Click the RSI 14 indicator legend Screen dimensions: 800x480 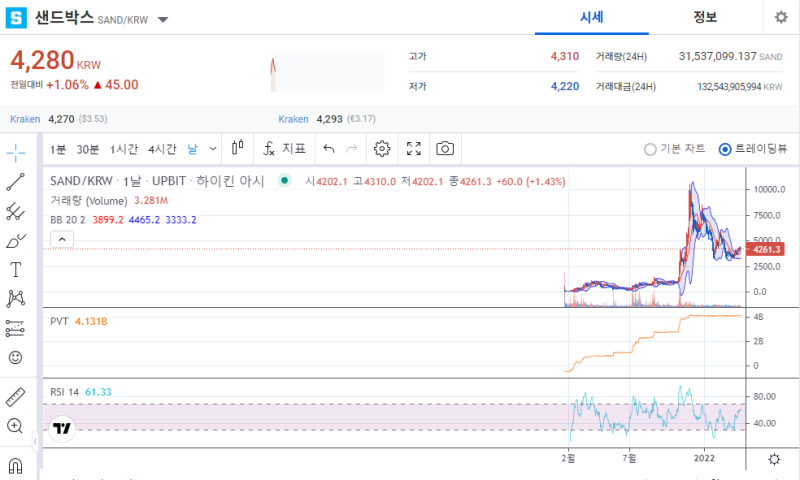64,392
